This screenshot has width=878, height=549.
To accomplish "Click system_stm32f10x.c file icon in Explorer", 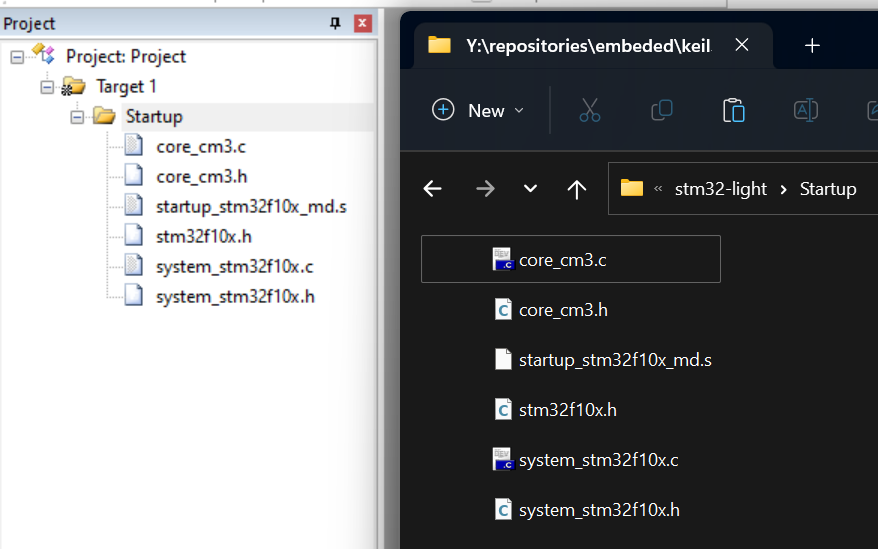I will click(503, 459).
